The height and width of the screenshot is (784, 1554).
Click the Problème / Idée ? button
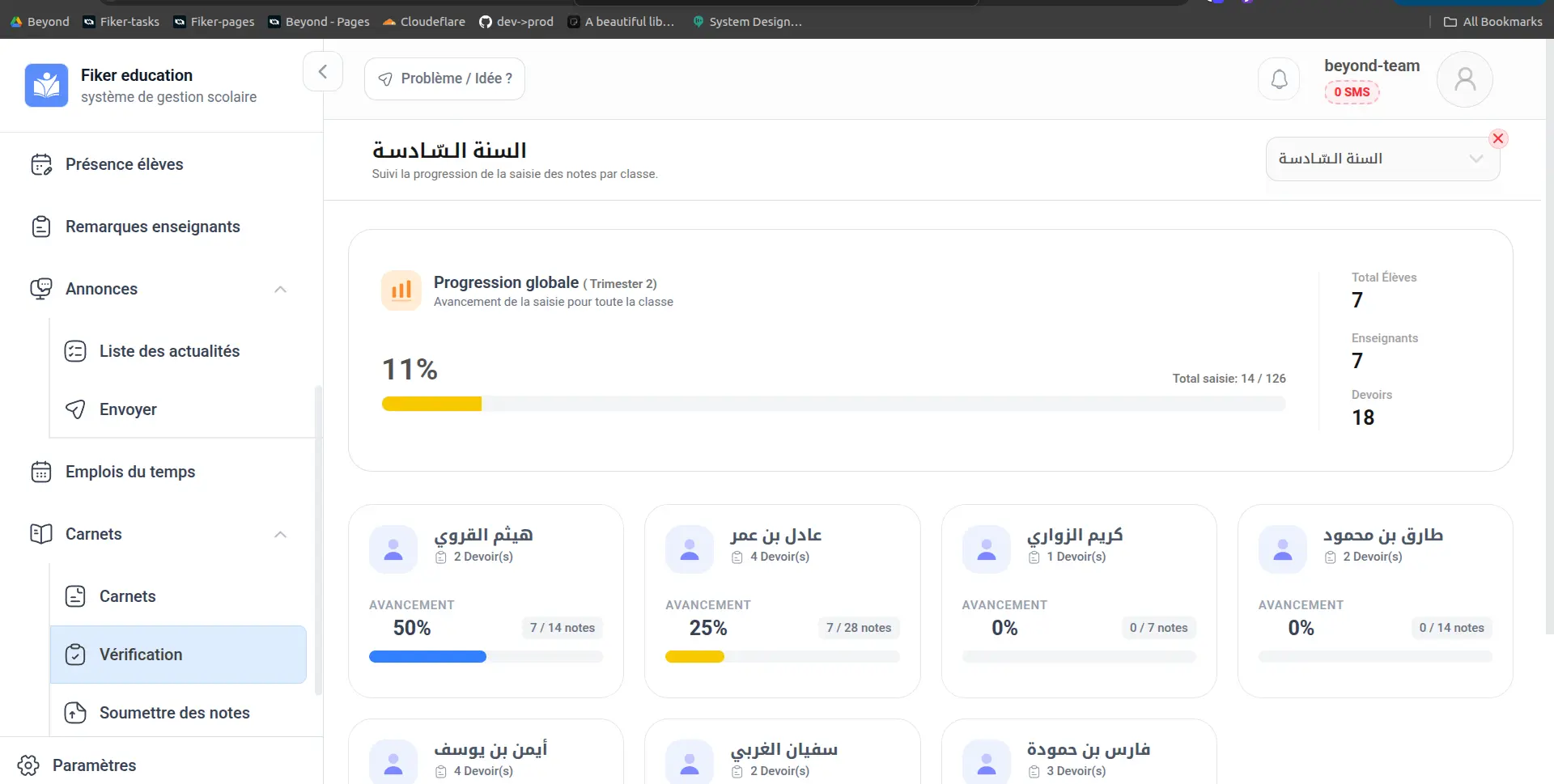click(x=444, y=78)
